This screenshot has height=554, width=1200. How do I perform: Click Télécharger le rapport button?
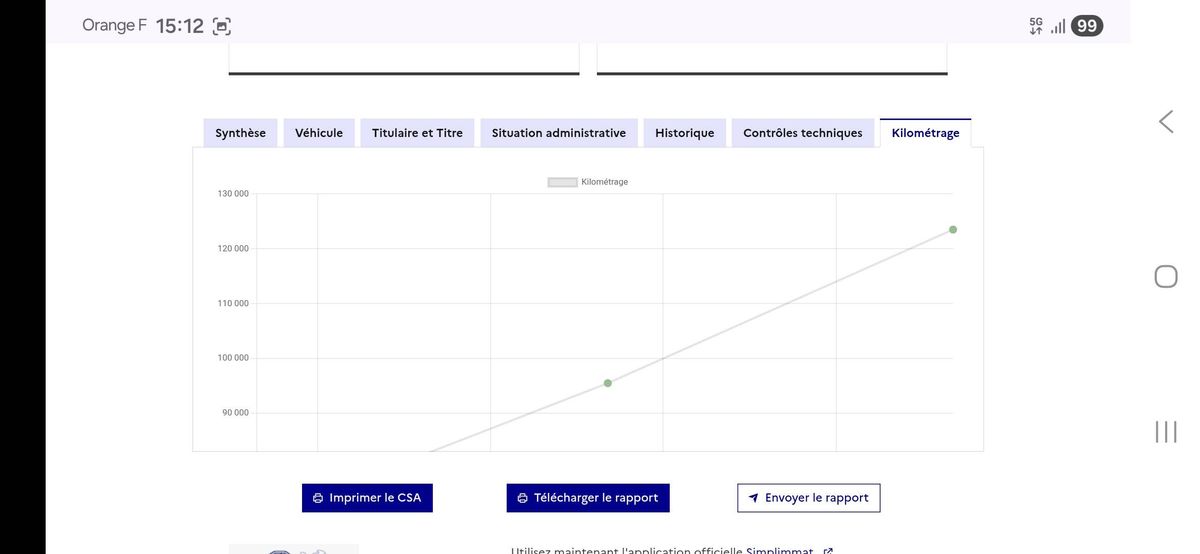pyautogui.click(x=588, y=498)
